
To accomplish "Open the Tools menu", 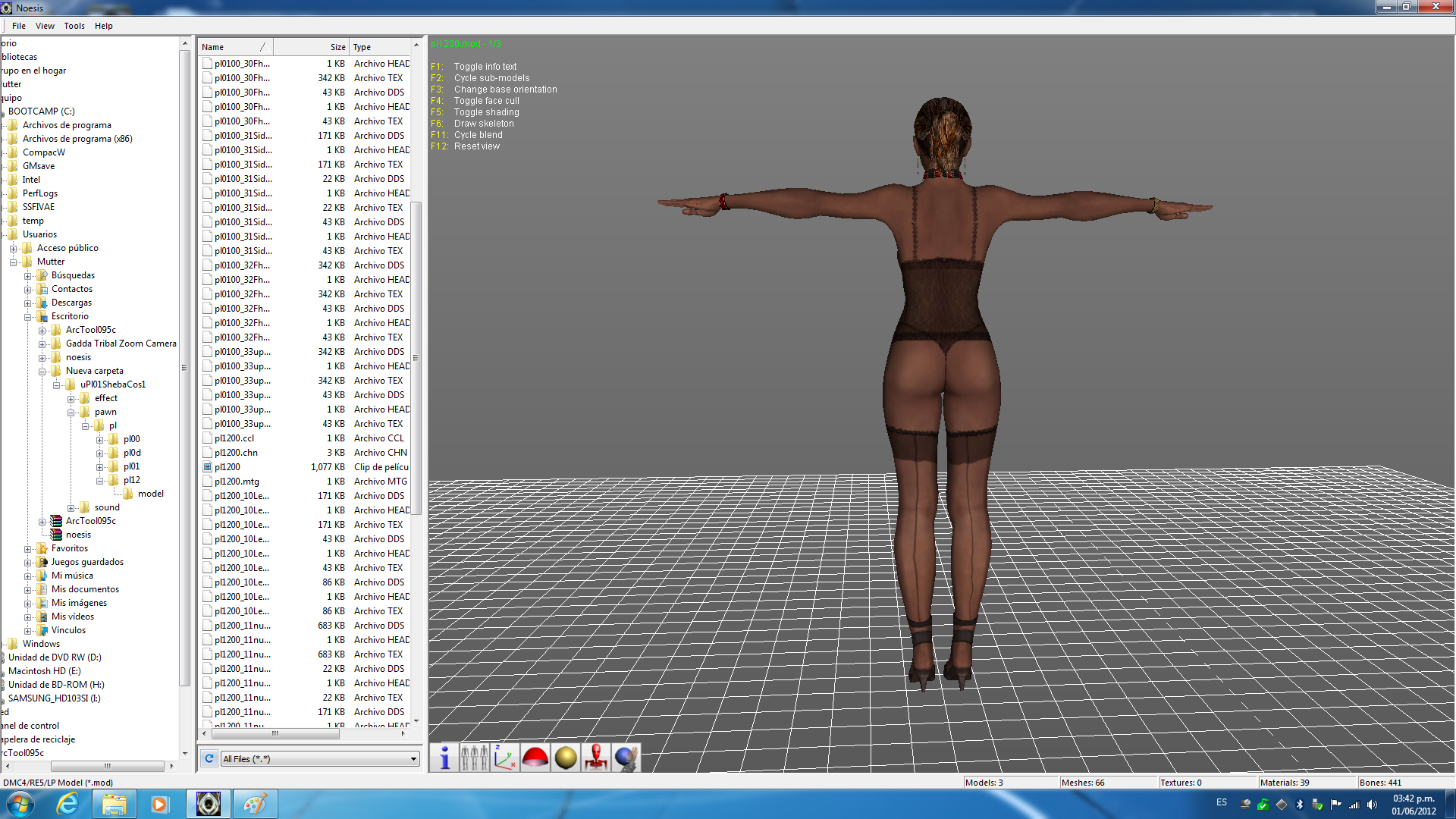I will coord(74,26).
